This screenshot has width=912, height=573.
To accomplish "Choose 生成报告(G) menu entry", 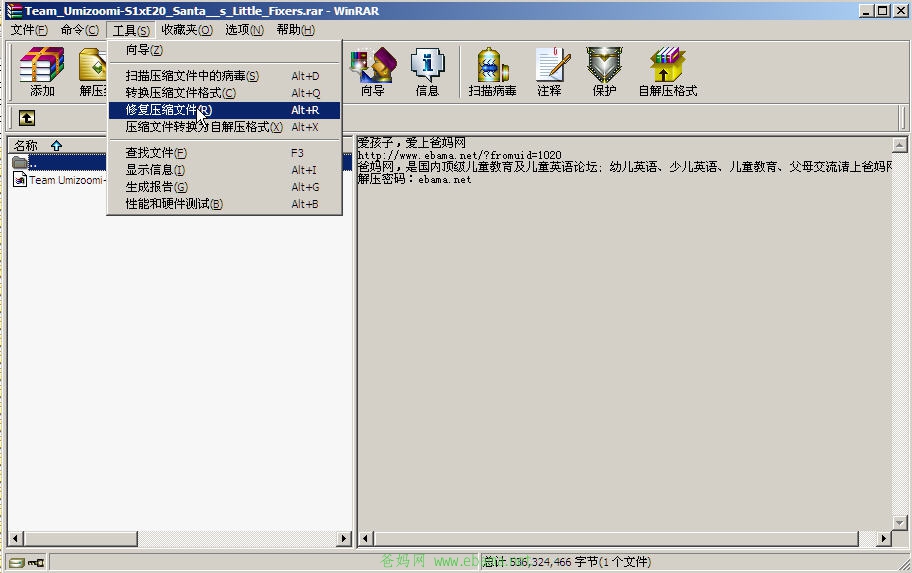I will 225,187.
